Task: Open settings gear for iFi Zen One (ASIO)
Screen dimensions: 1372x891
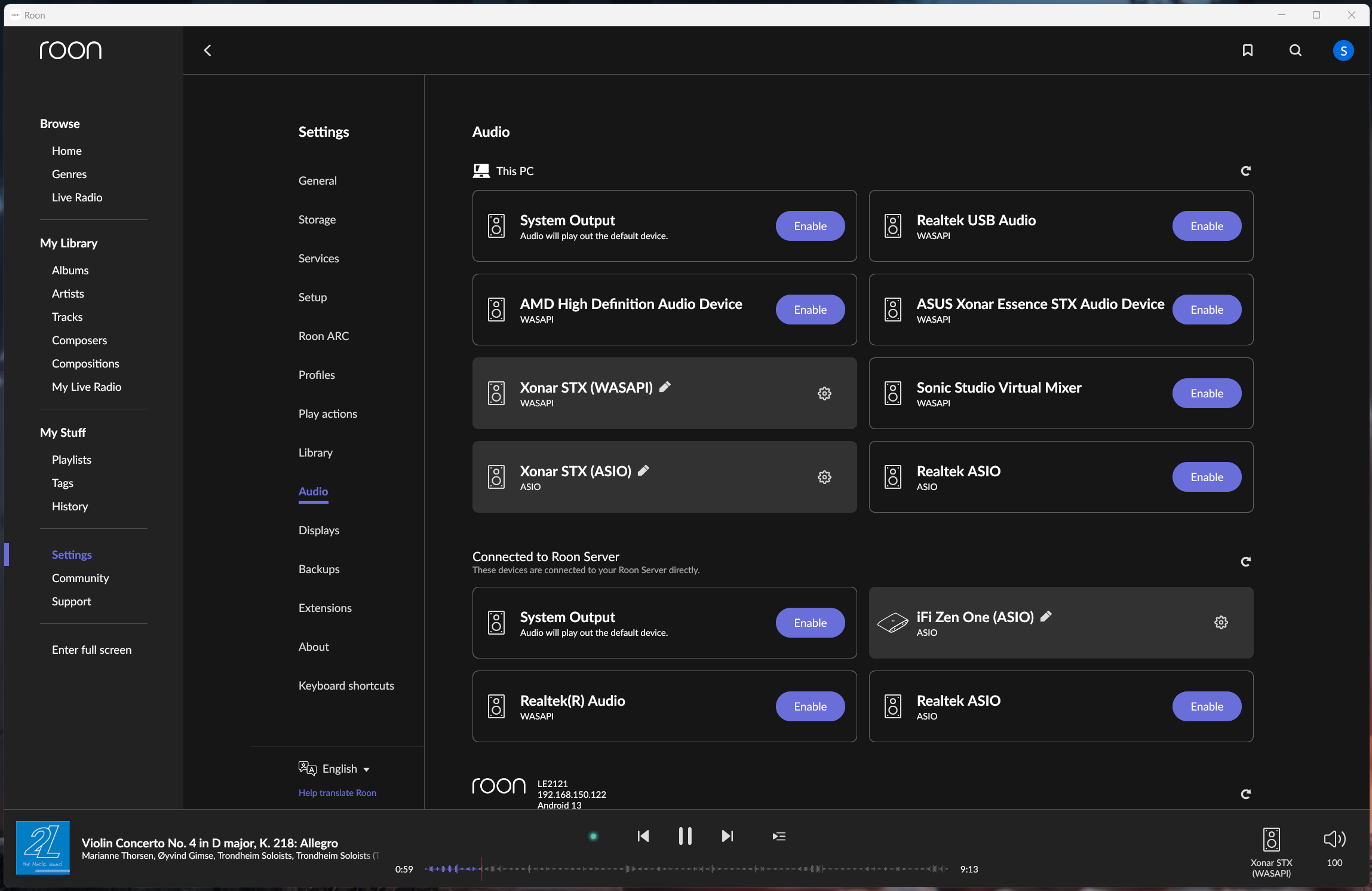Action: [x=1220, y=622]
